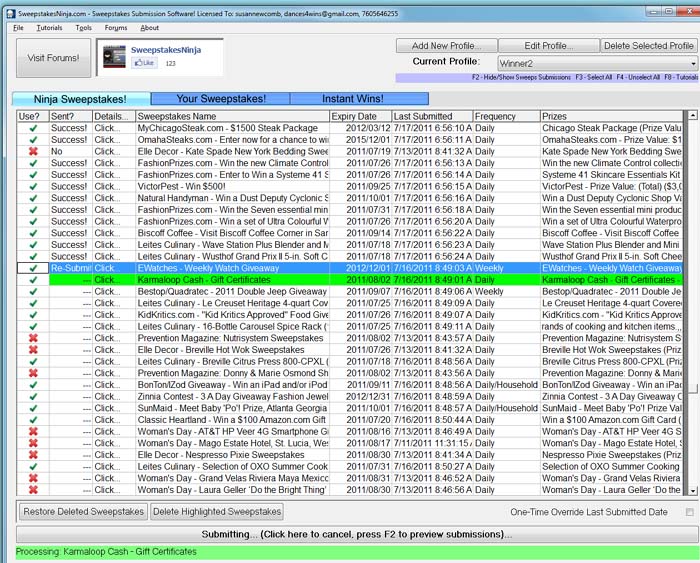
Task: Open the About menu
Action: [150, 28]
